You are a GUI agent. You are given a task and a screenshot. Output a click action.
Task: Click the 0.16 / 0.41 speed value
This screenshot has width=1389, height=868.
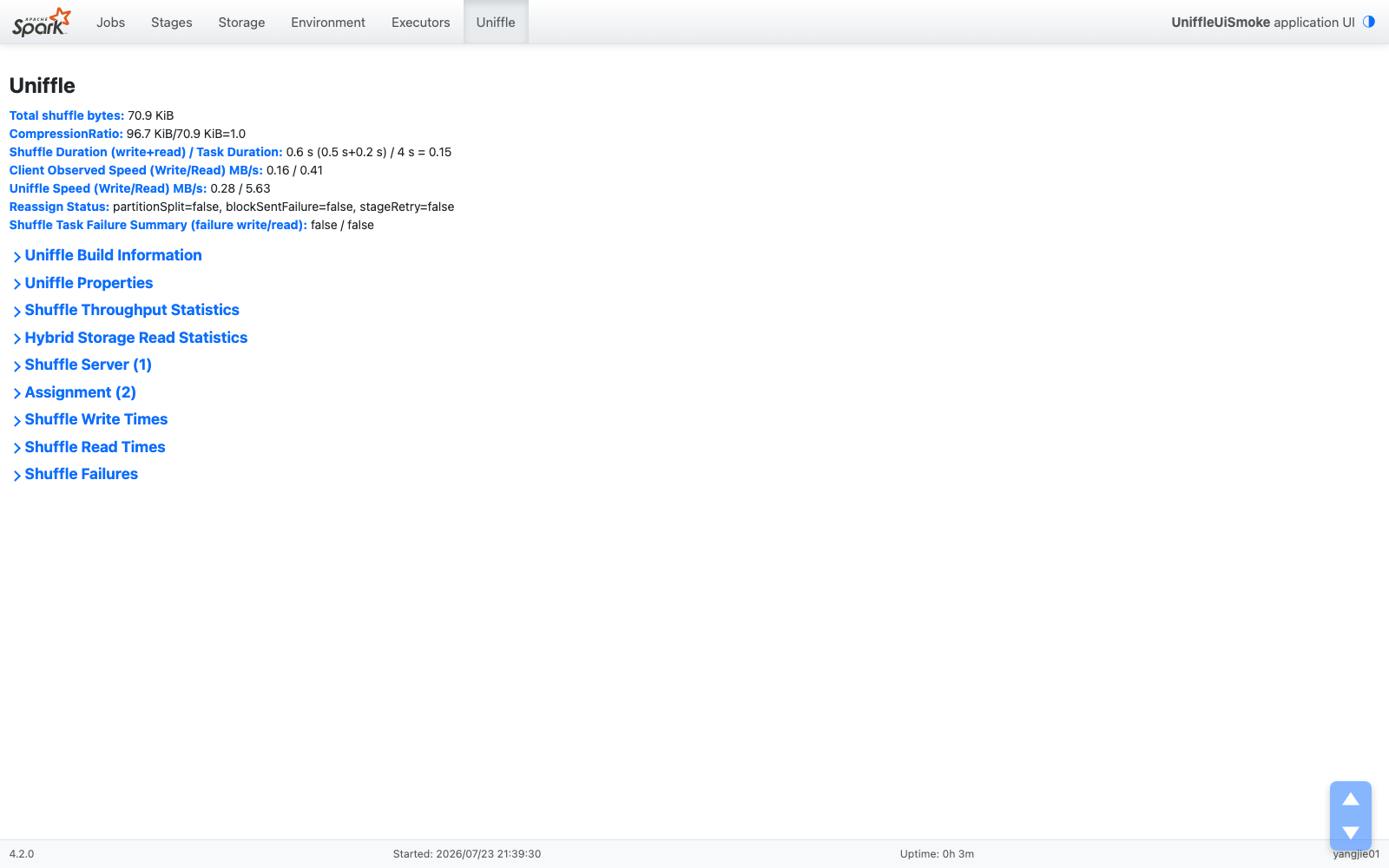click(295, 170)
